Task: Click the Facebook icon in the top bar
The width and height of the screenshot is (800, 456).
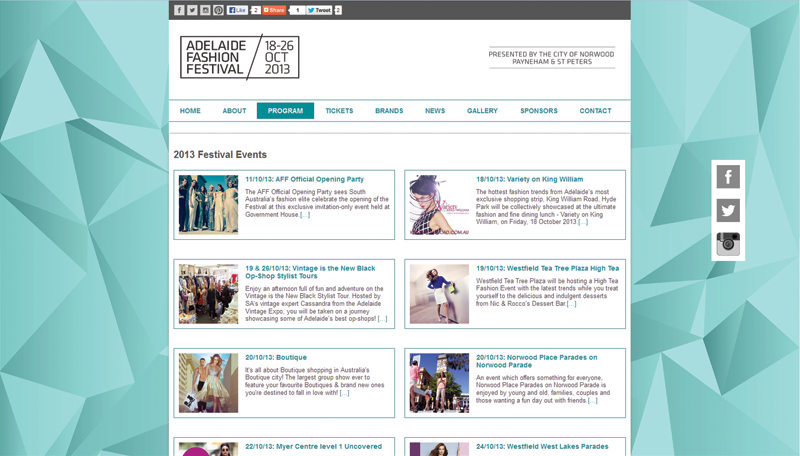Action: pos(179,10)
